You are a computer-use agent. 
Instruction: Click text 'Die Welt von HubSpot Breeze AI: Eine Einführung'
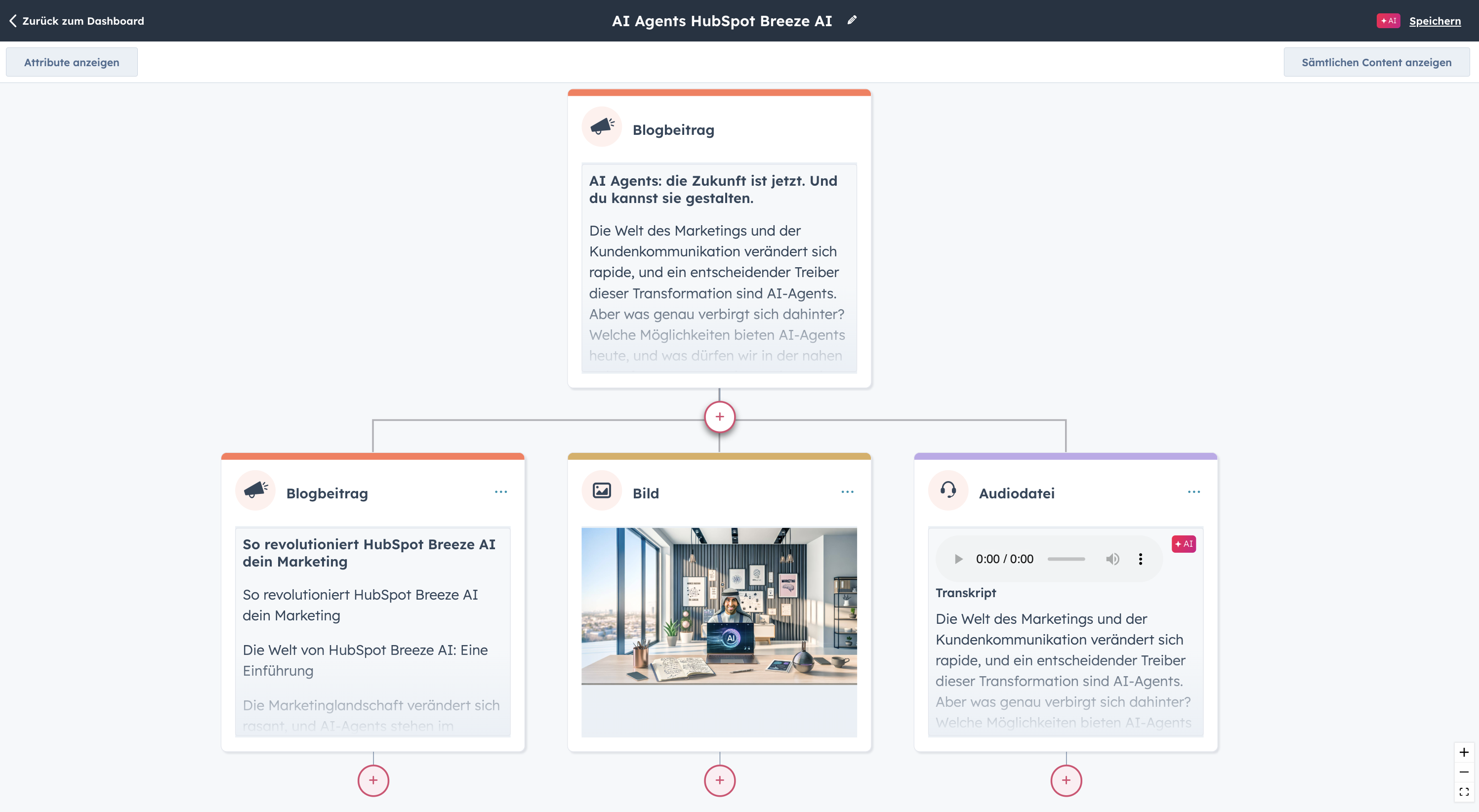(x=365, y=660)
